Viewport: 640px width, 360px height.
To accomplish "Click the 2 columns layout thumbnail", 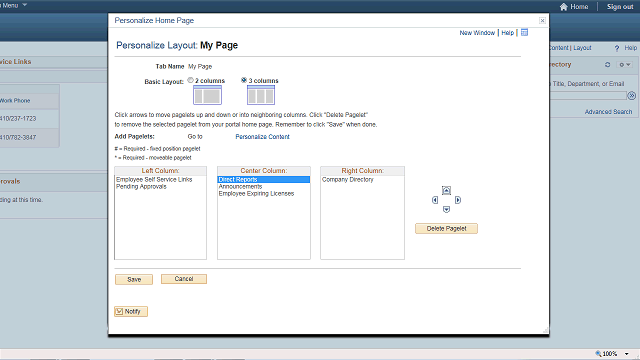I will 207,95.
